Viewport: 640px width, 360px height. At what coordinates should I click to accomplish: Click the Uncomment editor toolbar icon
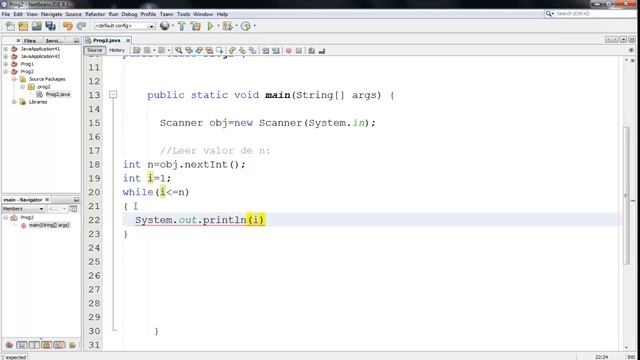(x=322, y=51)
